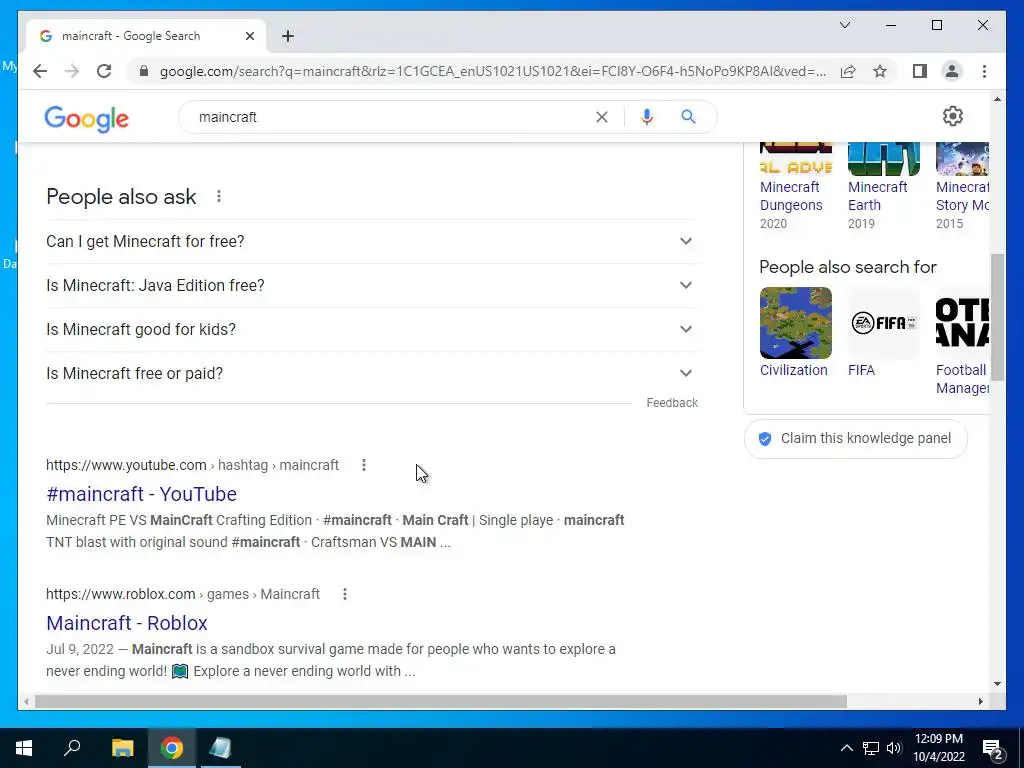Clear the search box text
The image size is (1024, 768).
[x=601, y=117]
